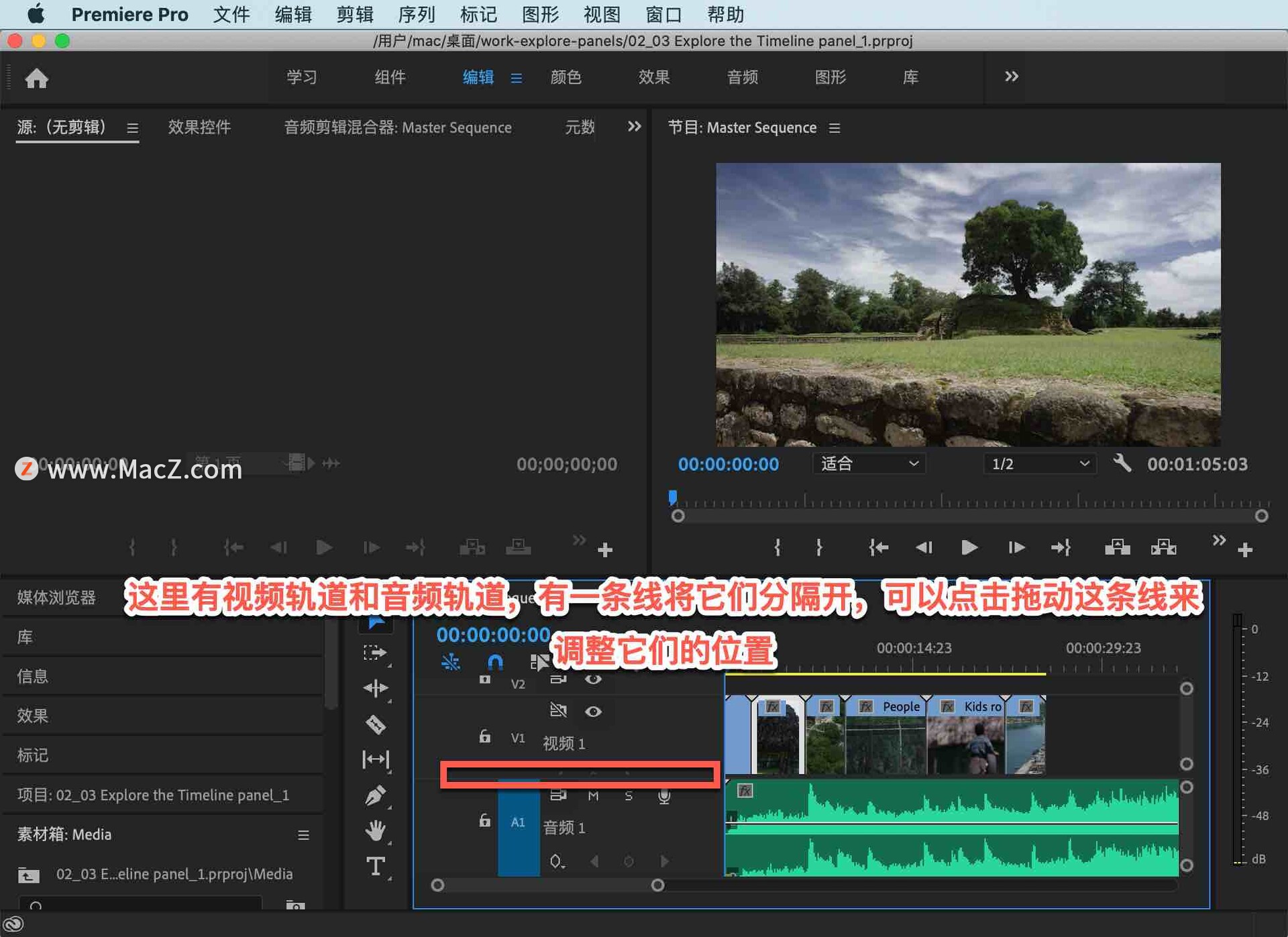Click timeline horizontal zoom scrollbar handle

coord(657,885)
